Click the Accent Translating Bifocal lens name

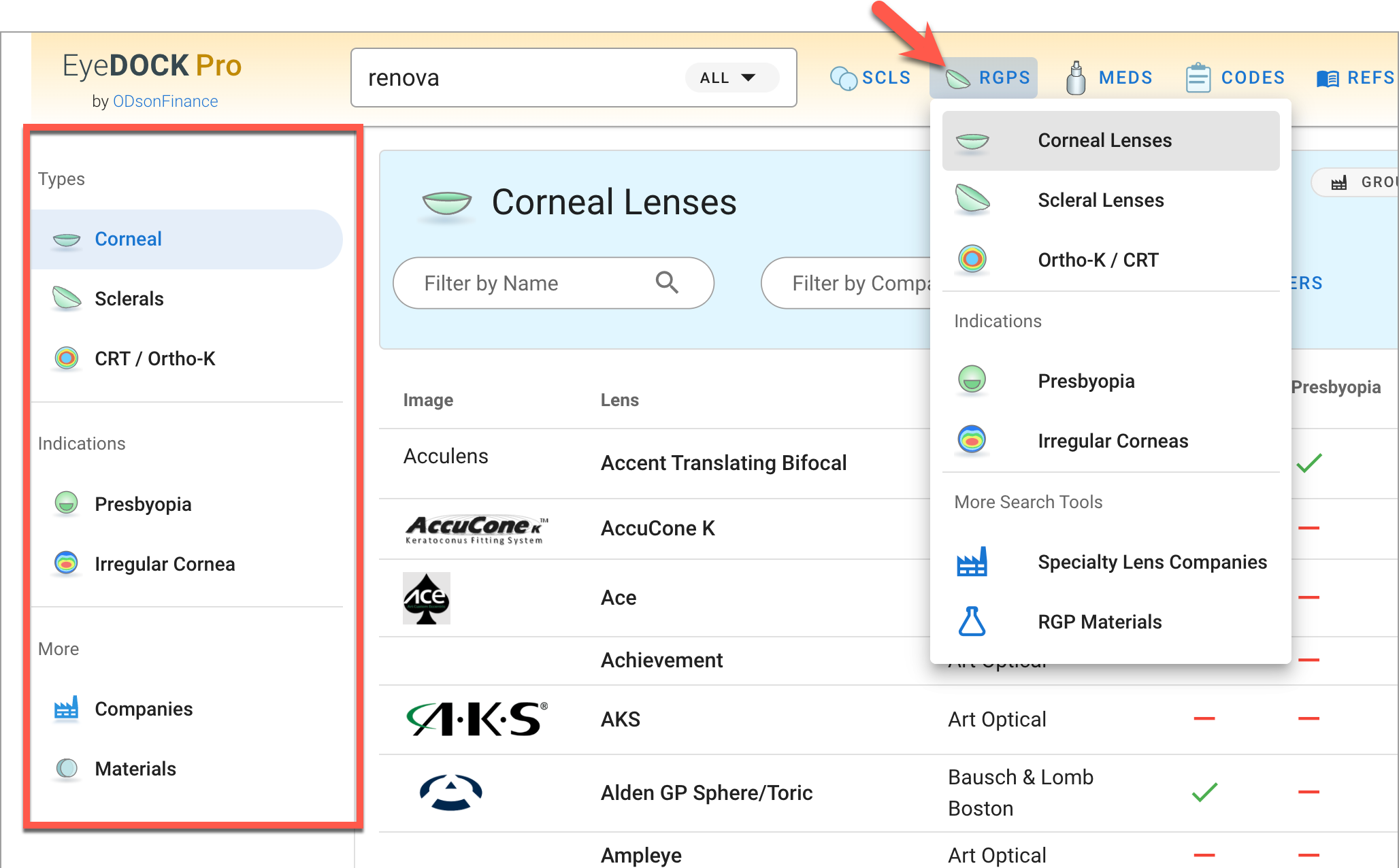coord(723,463)
